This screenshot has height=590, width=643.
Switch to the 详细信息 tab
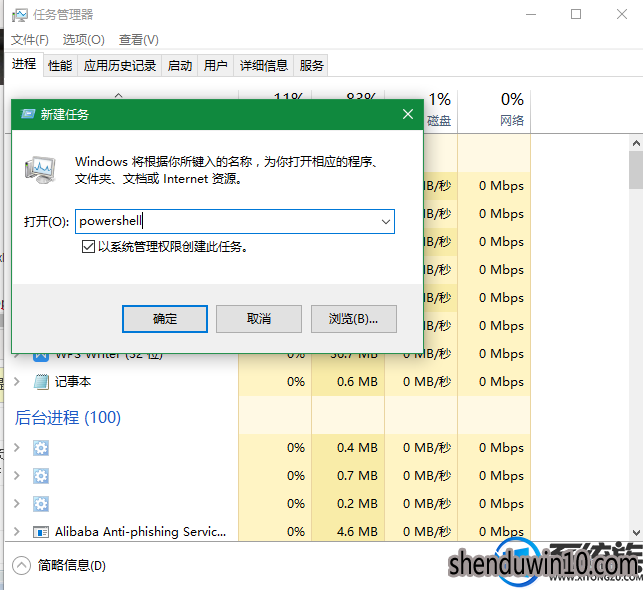264,65
